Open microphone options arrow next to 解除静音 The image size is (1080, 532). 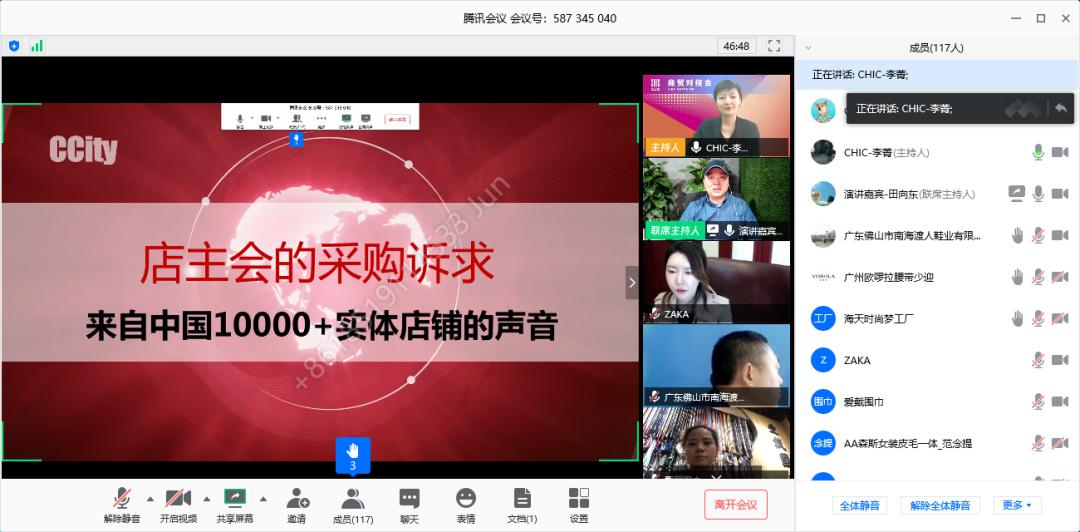[150, 499]
